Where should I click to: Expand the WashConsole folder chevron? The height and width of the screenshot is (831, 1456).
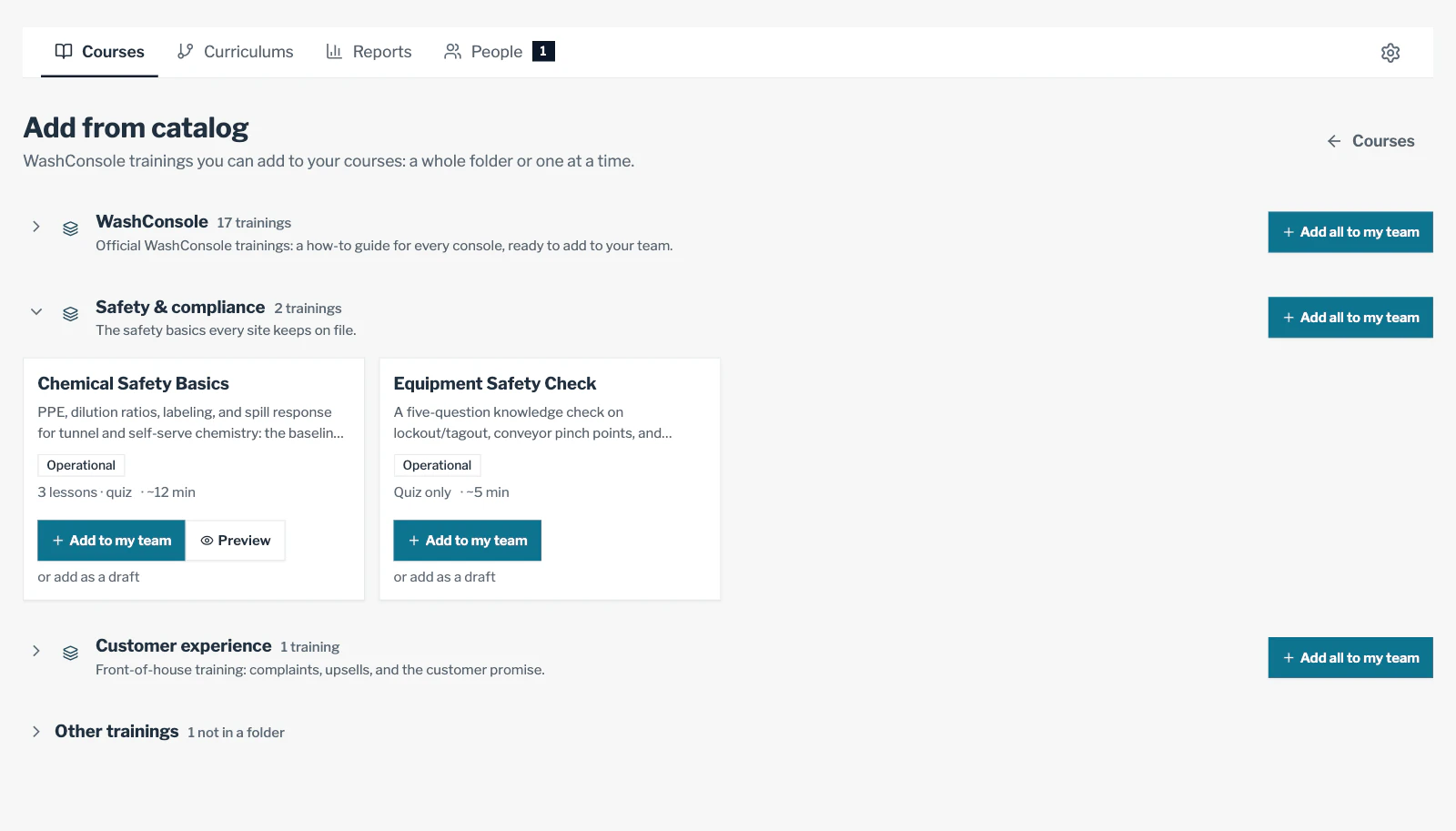click(36, 227)
